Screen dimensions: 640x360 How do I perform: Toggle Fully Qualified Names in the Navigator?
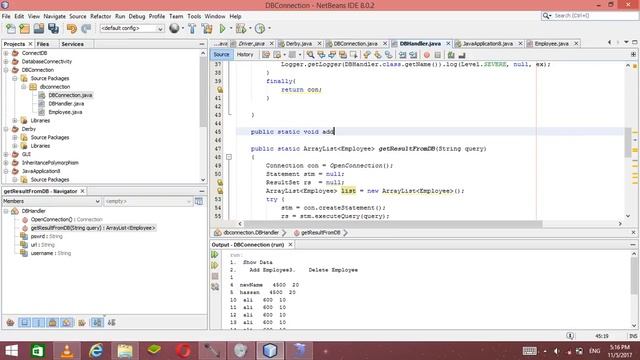click(82, 322)
